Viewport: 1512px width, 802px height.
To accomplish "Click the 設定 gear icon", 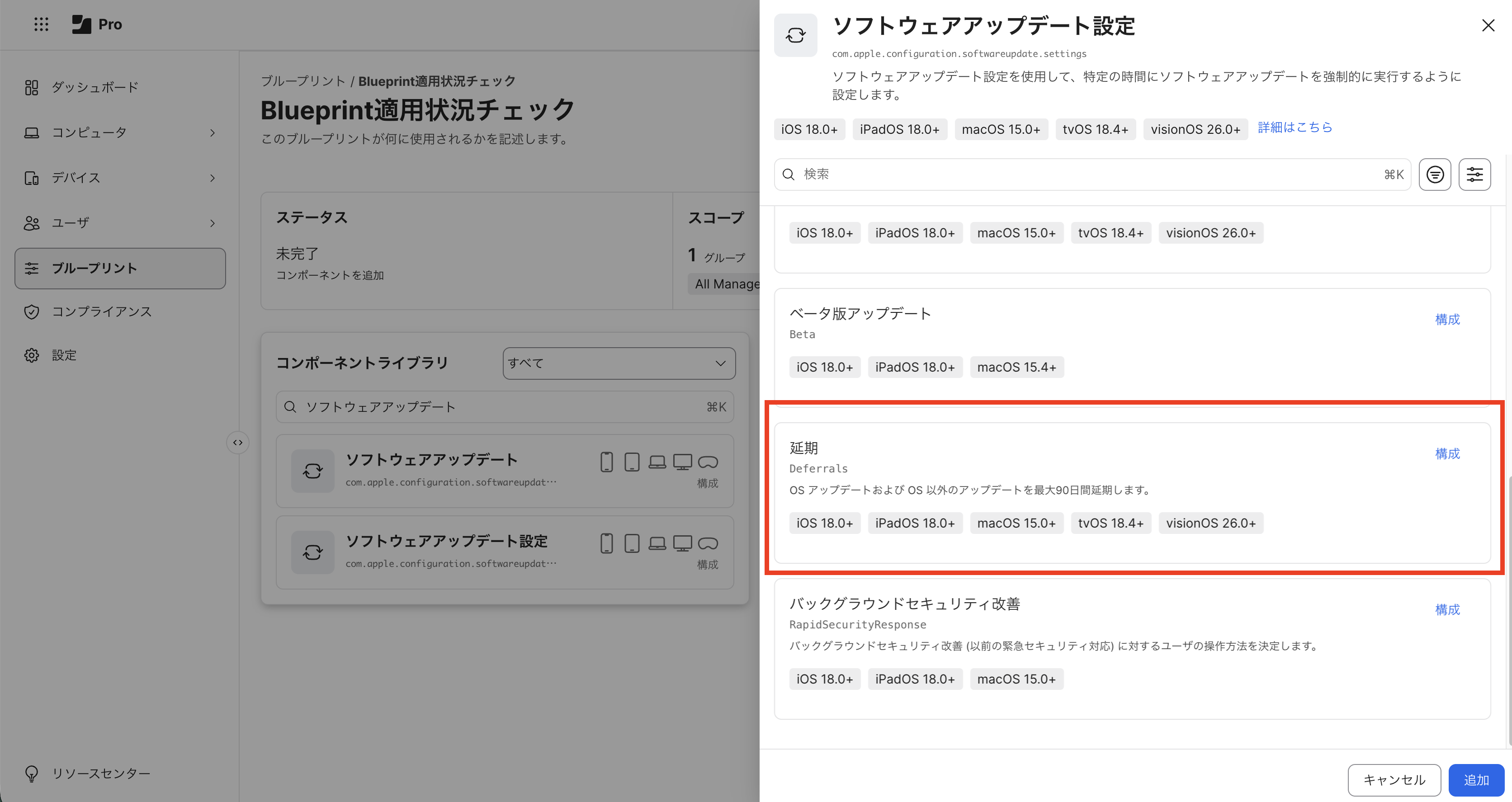I will pyautogui.click(x=32, y=355).
